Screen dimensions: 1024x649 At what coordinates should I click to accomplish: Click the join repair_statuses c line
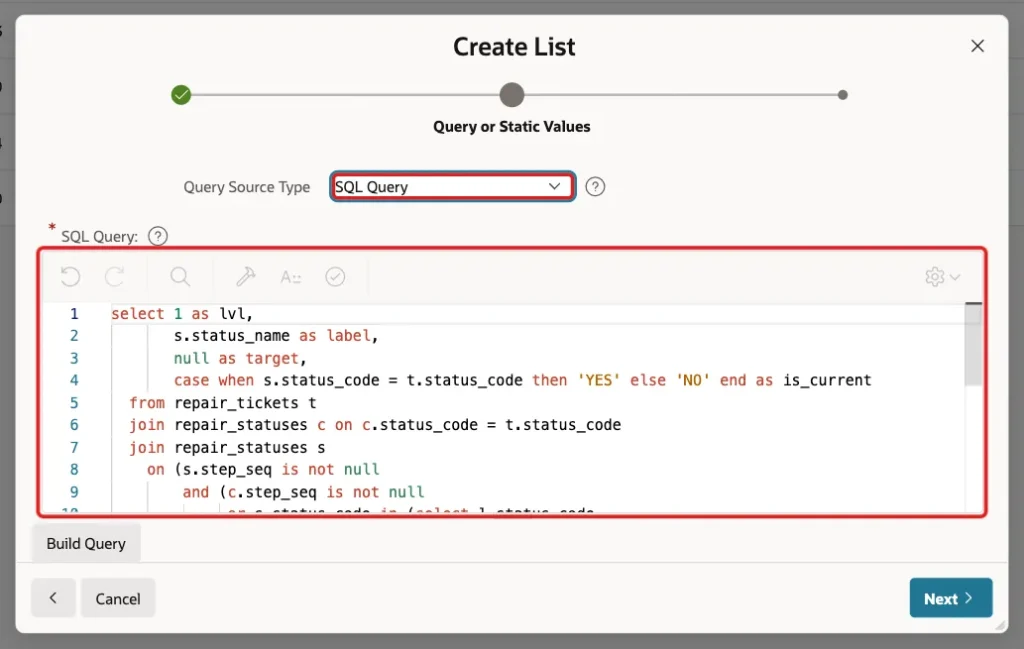point(375,425)
